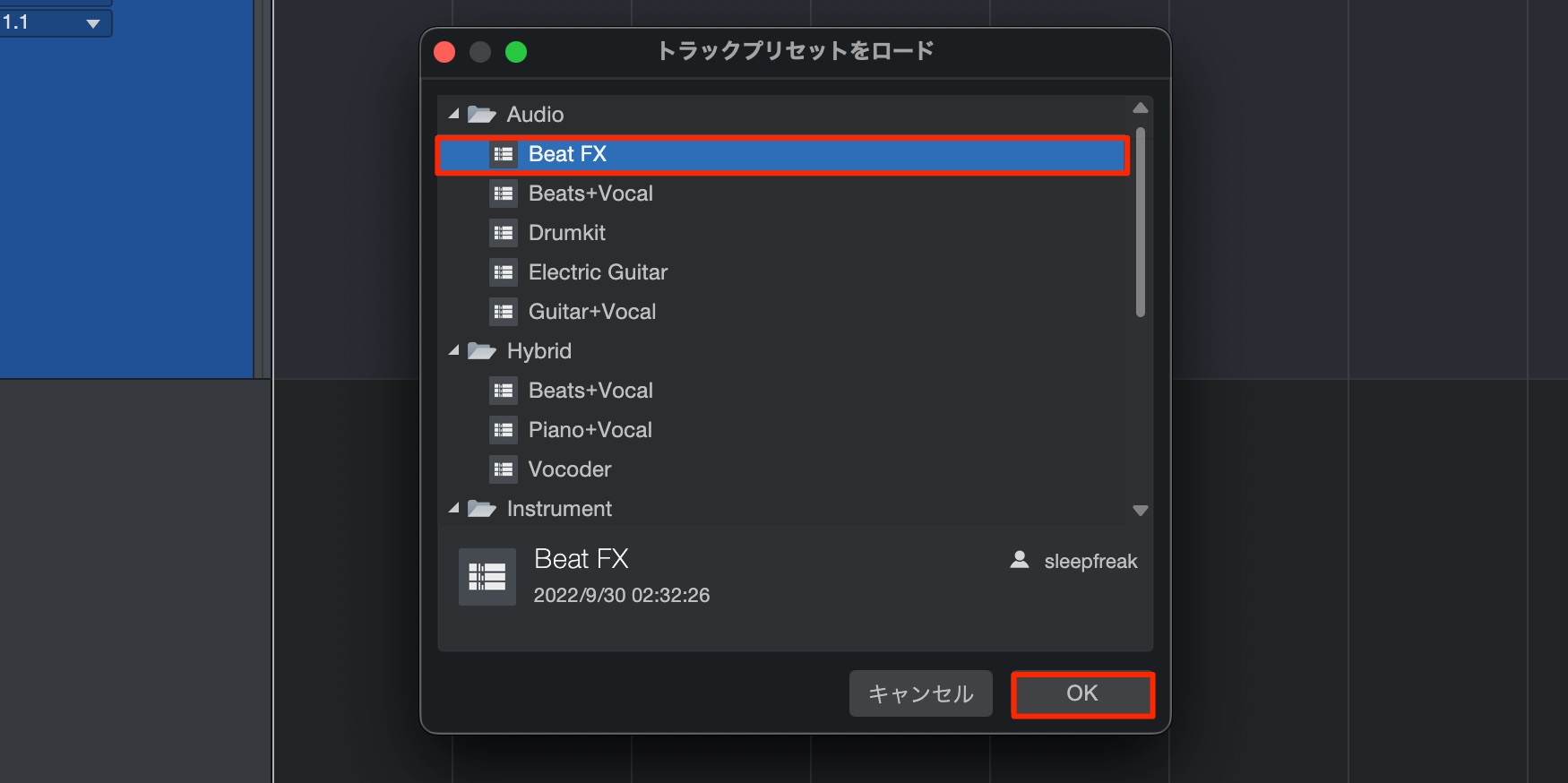The image size is (1568, 783).
Task: Click the Electric Guitar preset icon
Action: pos(504,272)
